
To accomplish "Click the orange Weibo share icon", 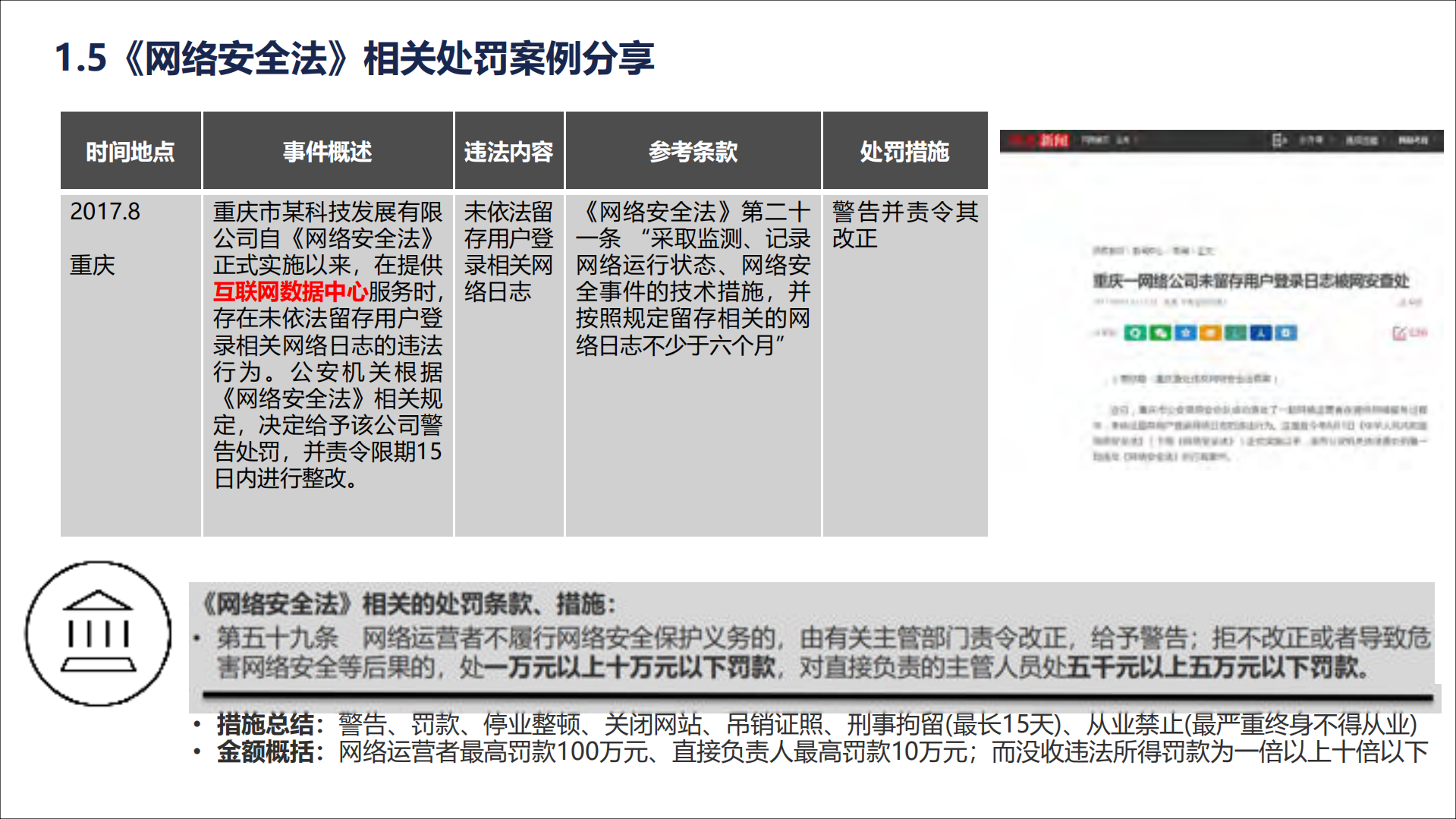I will [1211, 332].
